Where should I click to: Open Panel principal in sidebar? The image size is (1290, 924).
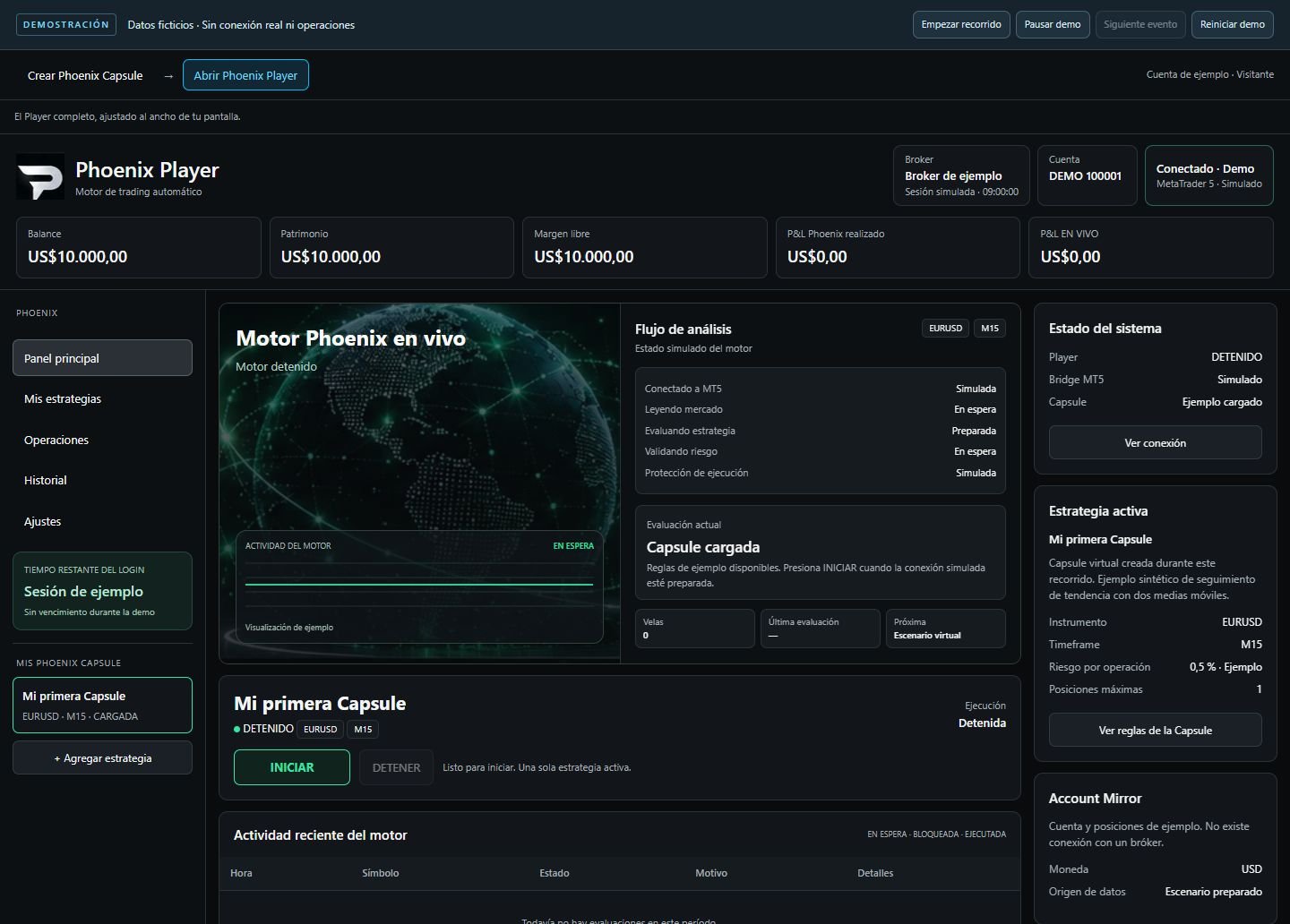pos(102,358)
